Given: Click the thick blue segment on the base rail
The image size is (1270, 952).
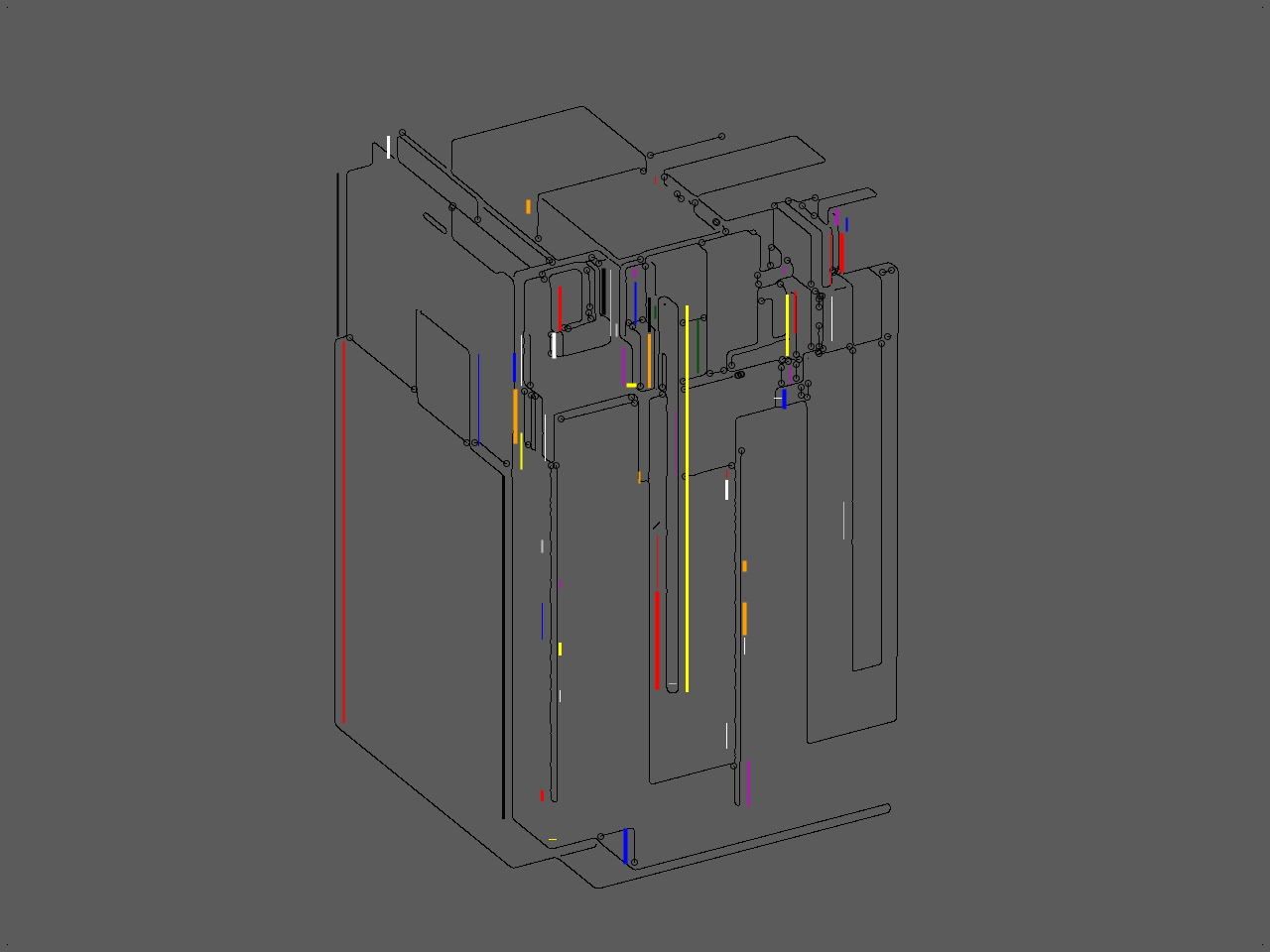Looking at the screenshot, I should (x=625, y=846).
